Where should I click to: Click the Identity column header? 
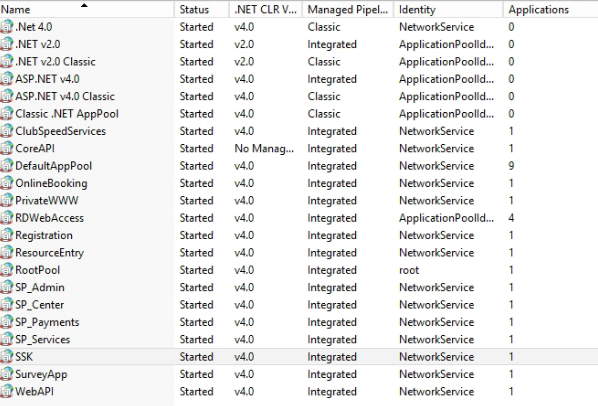[448, 9]
